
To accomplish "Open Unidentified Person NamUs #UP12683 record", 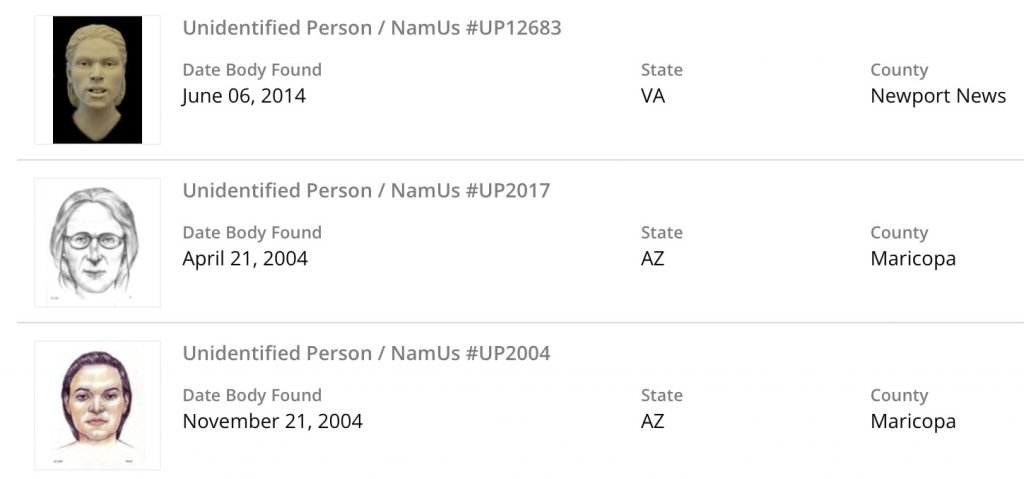I will [x=371, y=28].
